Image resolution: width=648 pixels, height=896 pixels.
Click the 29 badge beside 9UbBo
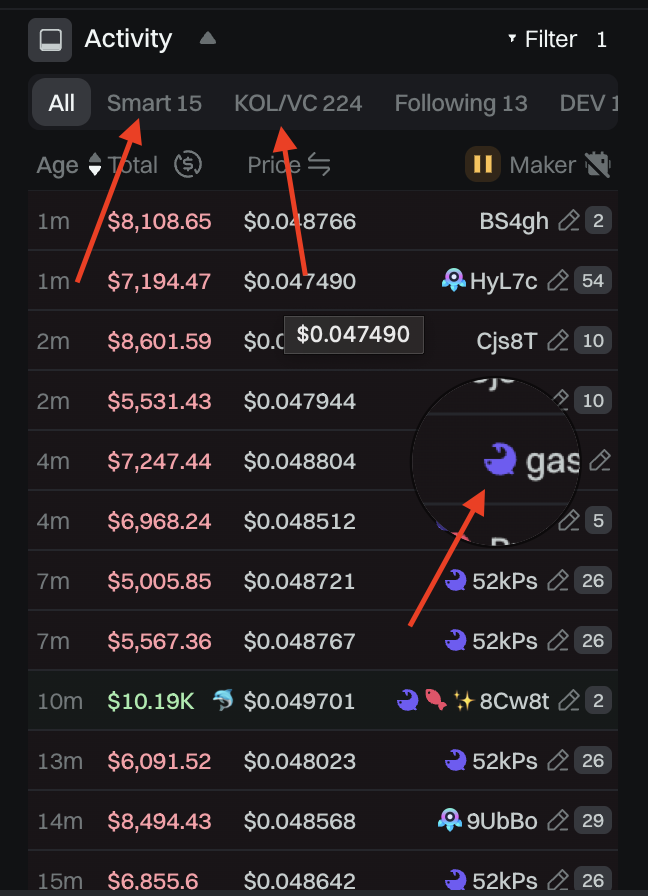tap(593, 821)
